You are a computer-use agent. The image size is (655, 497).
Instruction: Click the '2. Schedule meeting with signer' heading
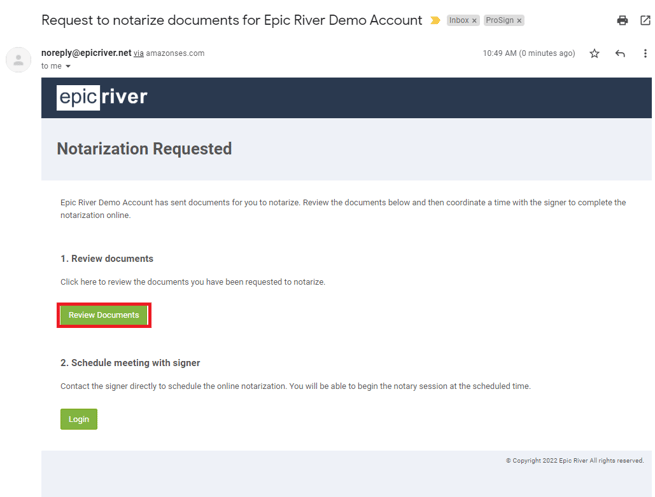coord(130,363)
